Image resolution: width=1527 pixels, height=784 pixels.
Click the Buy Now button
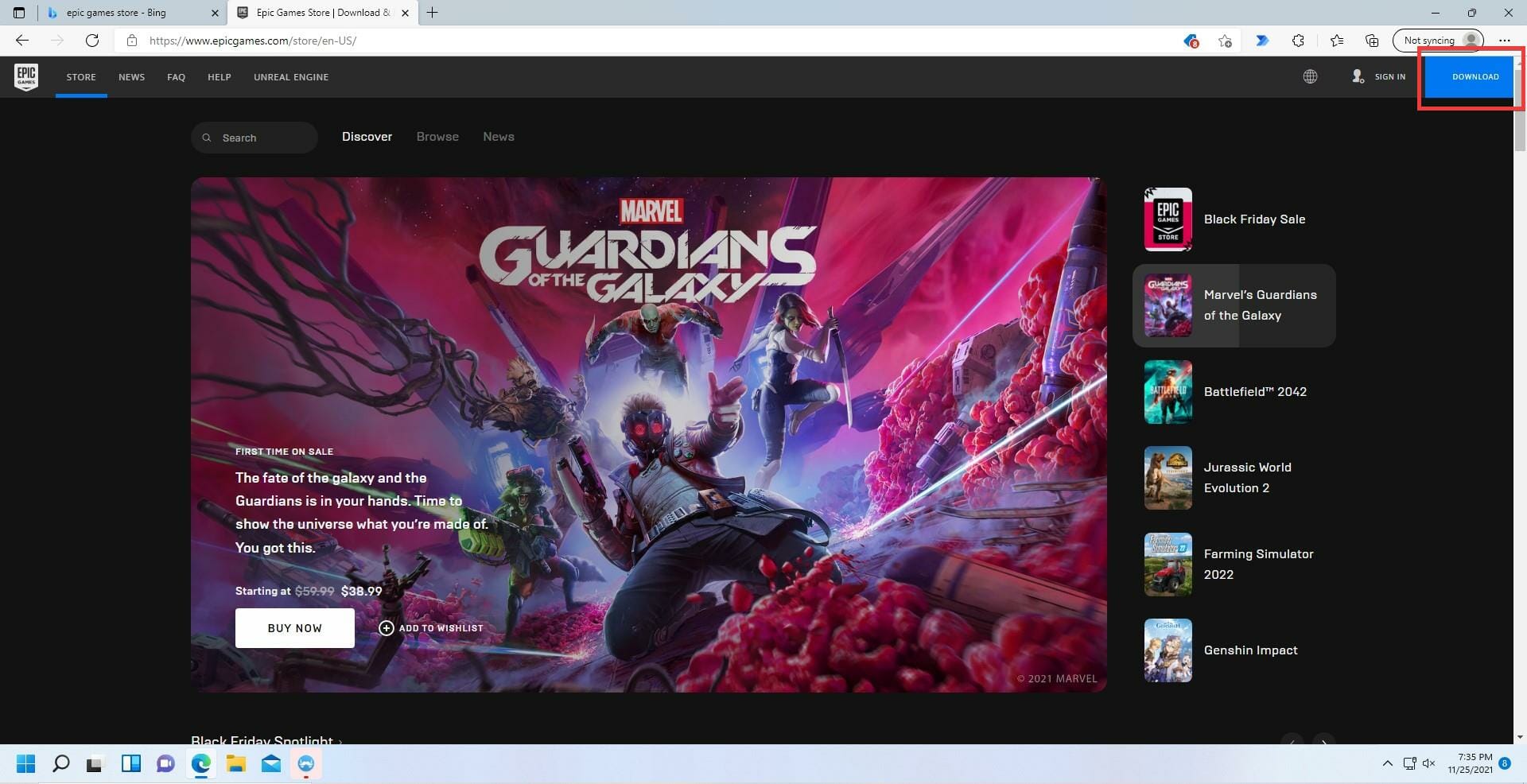[x=295, y=628]
